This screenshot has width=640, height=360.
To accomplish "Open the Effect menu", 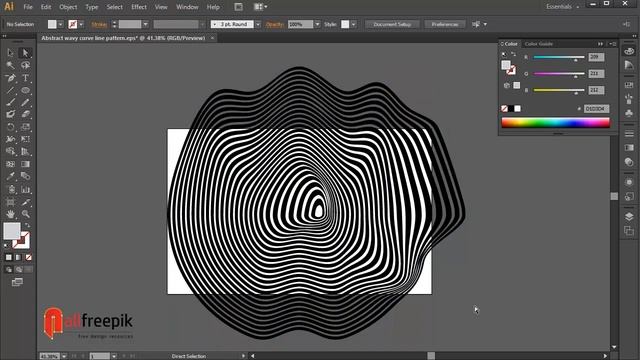I will click(x=139, y=7).
